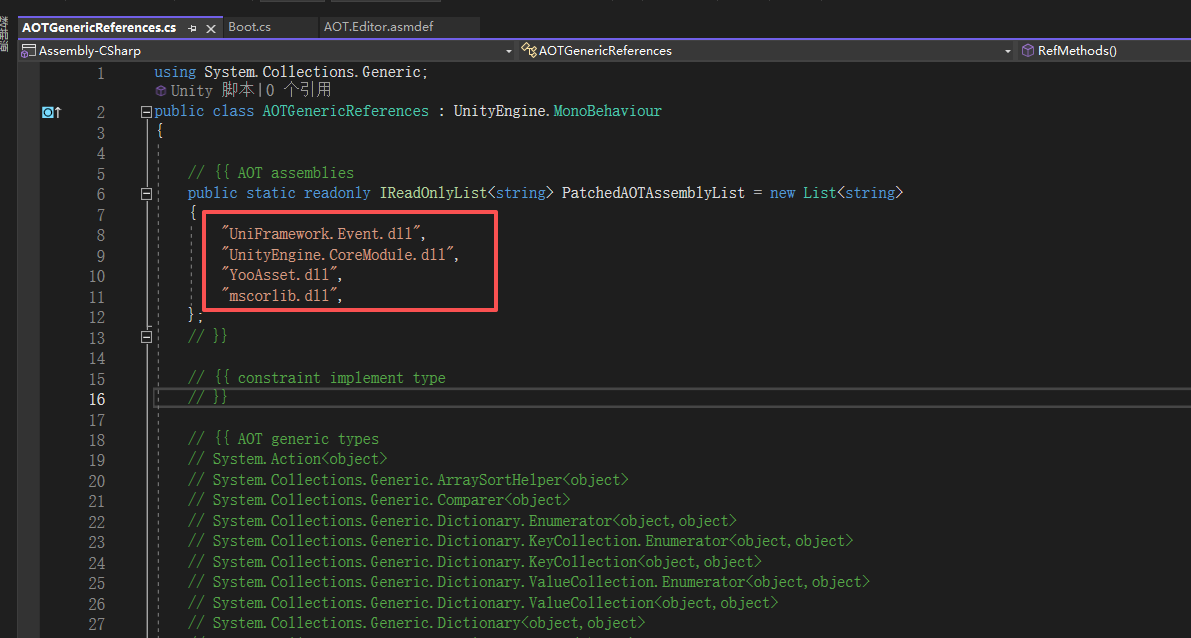Click the IReadOnlyList<string> type on line 6
The image size is (1191, 638).
click(x=467, y=193)
